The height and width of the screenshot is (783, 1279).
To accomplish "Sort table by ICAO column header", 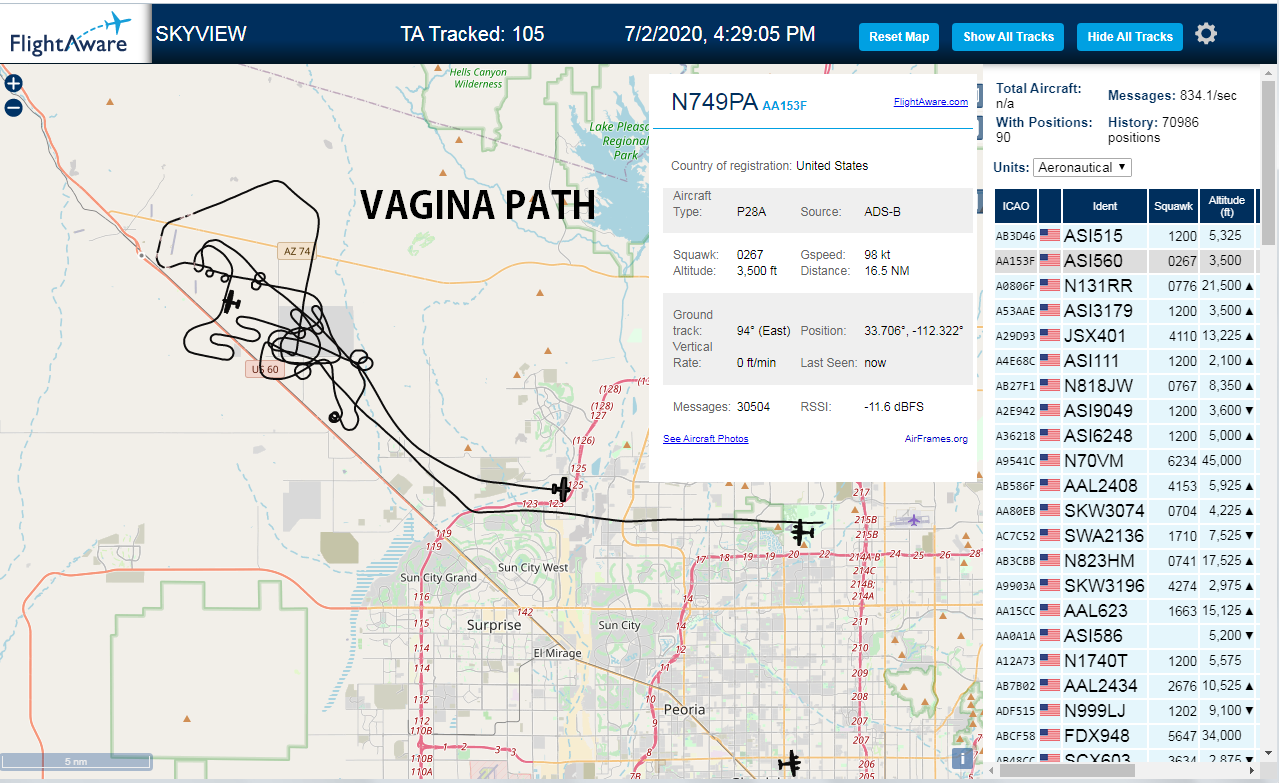I will tap(1016, 206).
